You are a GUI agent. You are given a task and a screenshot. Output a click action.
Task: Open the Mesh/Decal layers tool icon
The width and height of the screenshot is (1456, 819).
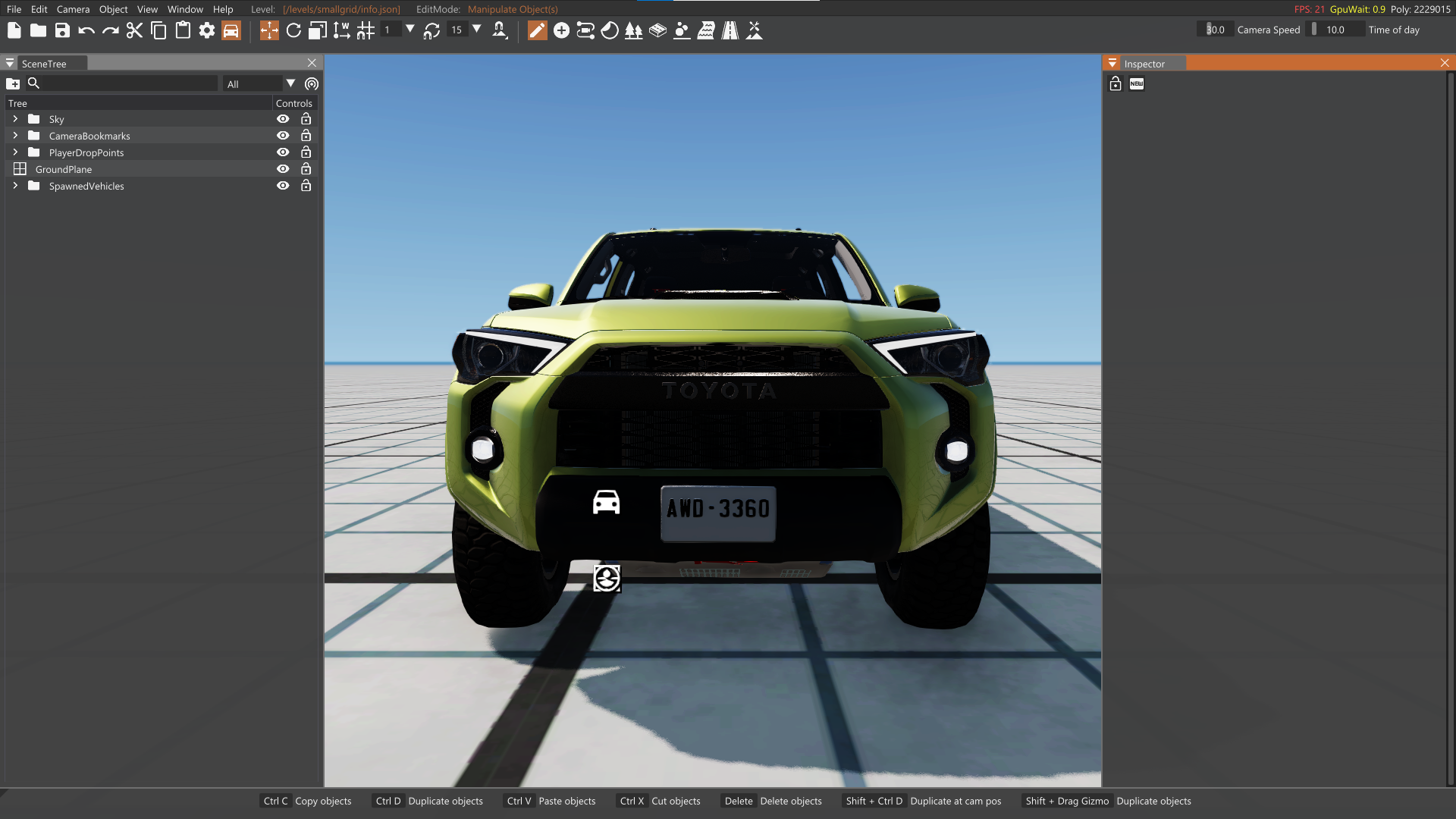[x=658, y=30]
